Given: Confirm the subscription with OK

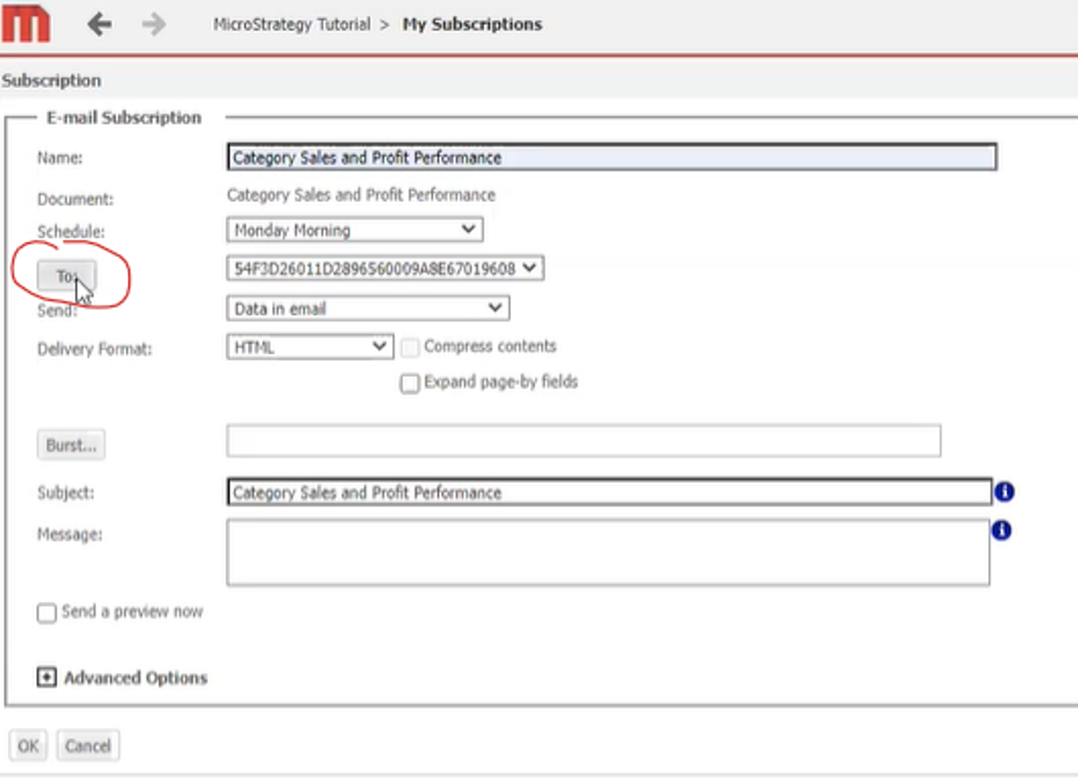Looking at the screenshot, I should click(x=27, y=745).
